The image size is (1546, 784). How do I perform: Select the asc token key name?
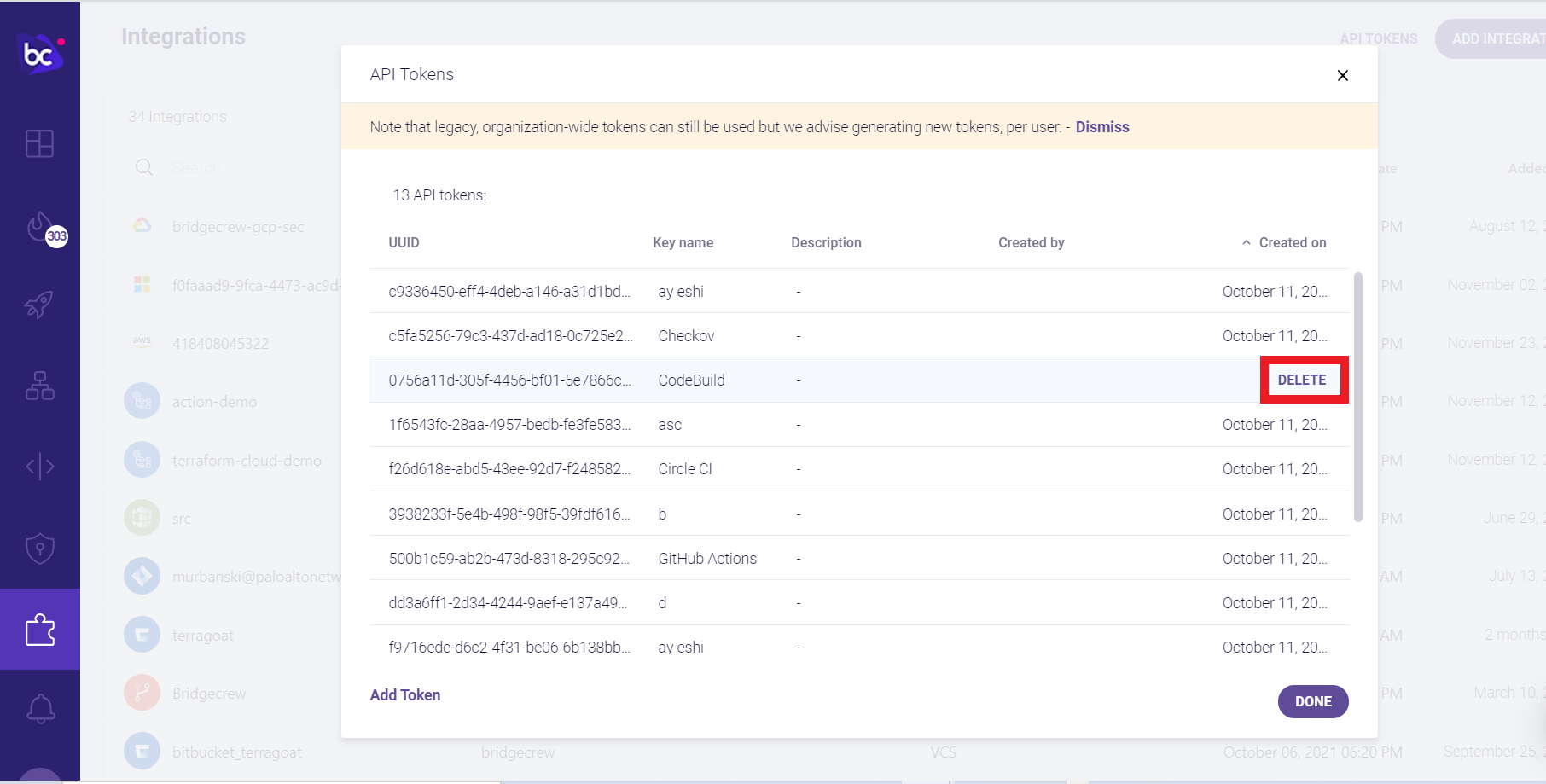click(670, 425)
